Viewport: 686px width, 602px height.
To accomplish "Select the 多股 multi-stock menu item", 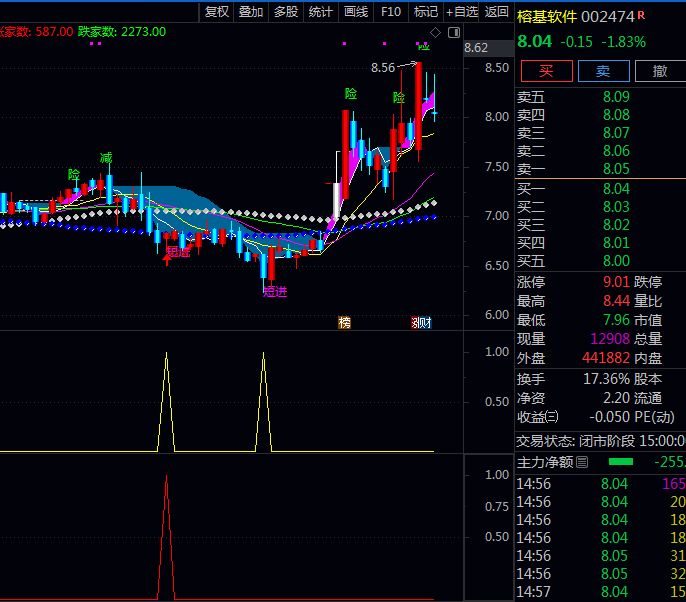I will (285, 12).
